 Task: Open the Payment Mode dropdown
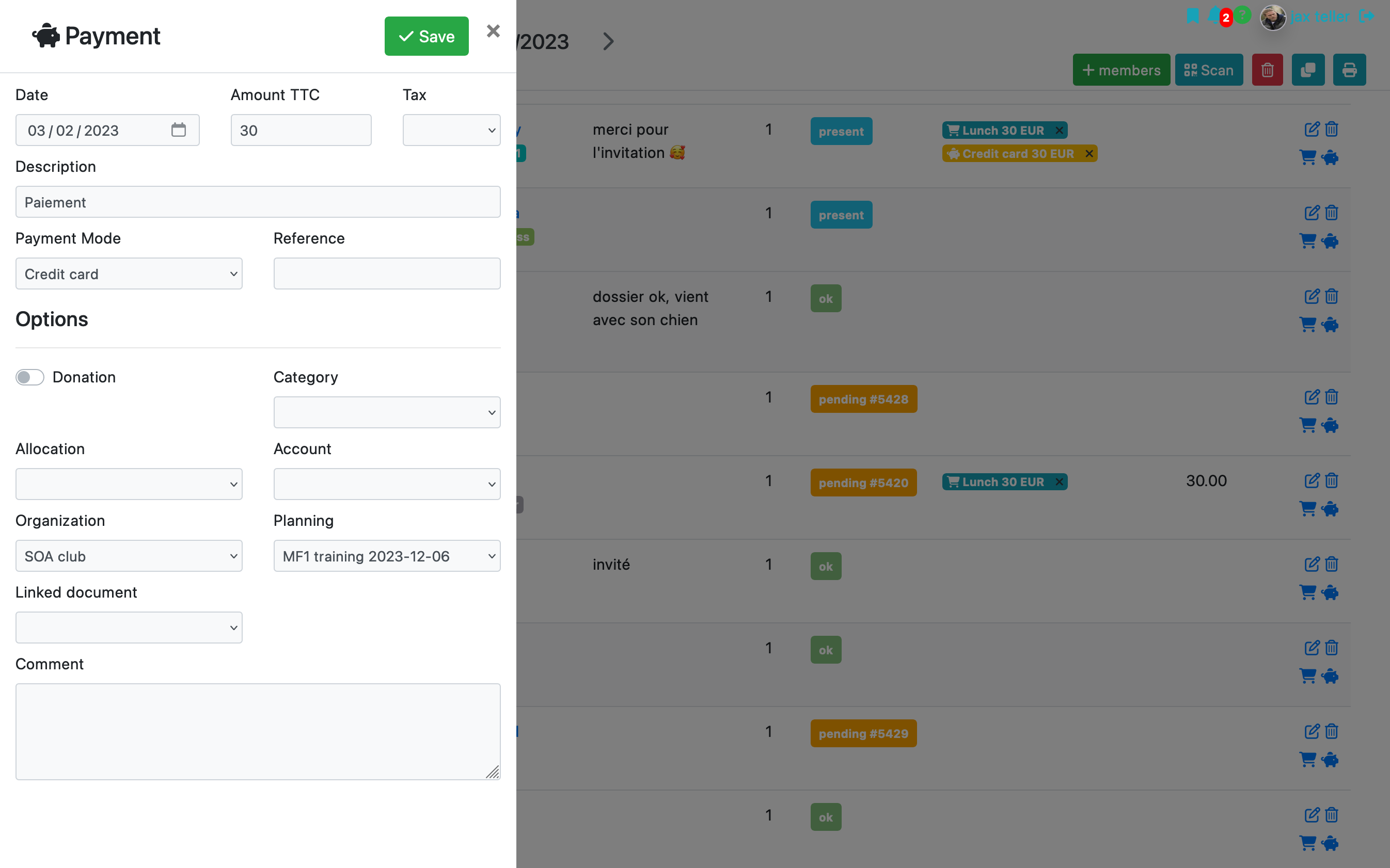[129, 274]
